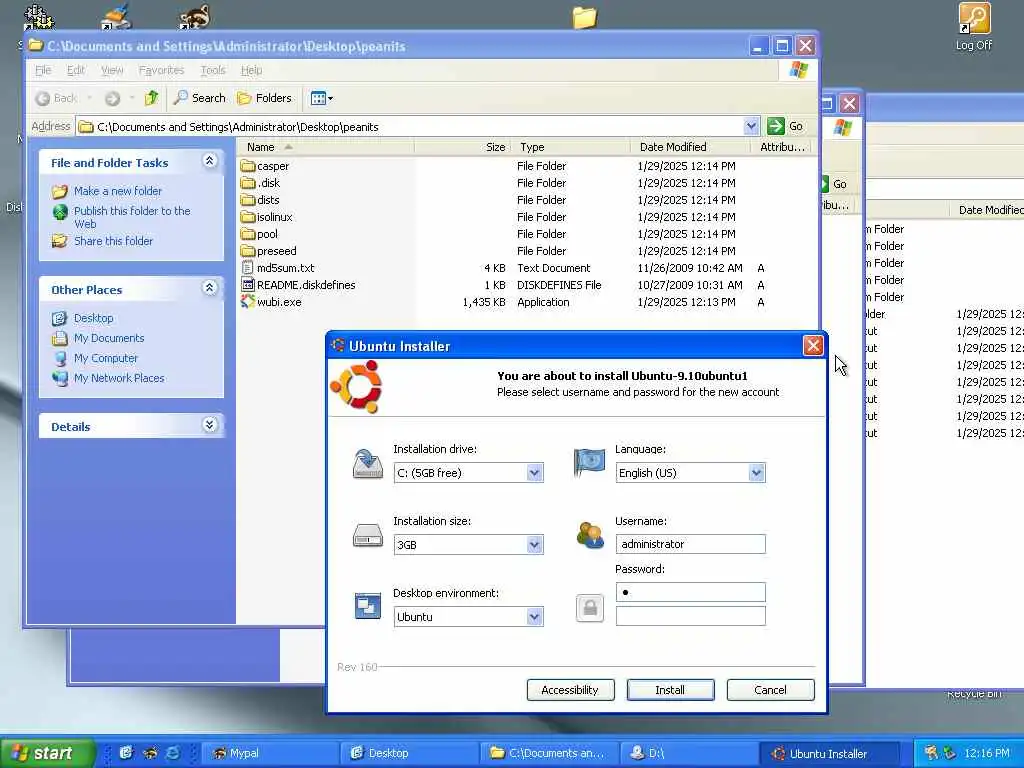This screenshot has height=768, width=1024.
Task: Open the Edit menu
Action: point(76,70)
